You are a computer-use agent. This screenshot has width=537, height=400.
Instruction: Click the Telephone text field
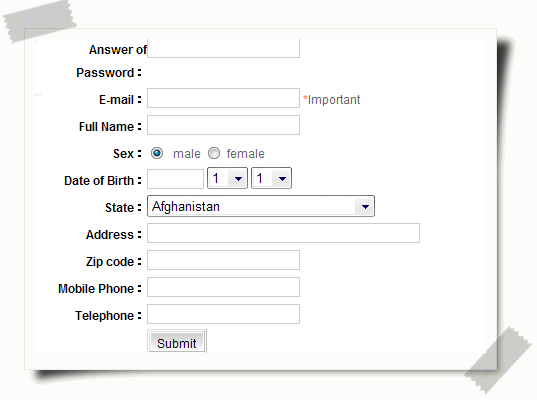(224, 314)
